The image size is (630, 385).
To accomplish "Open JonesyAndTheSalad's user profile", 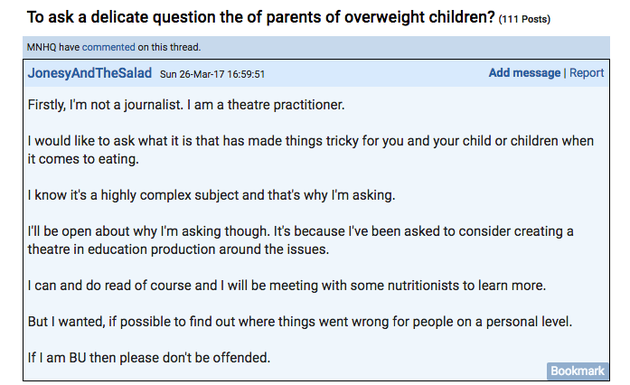I will point(90,73).
